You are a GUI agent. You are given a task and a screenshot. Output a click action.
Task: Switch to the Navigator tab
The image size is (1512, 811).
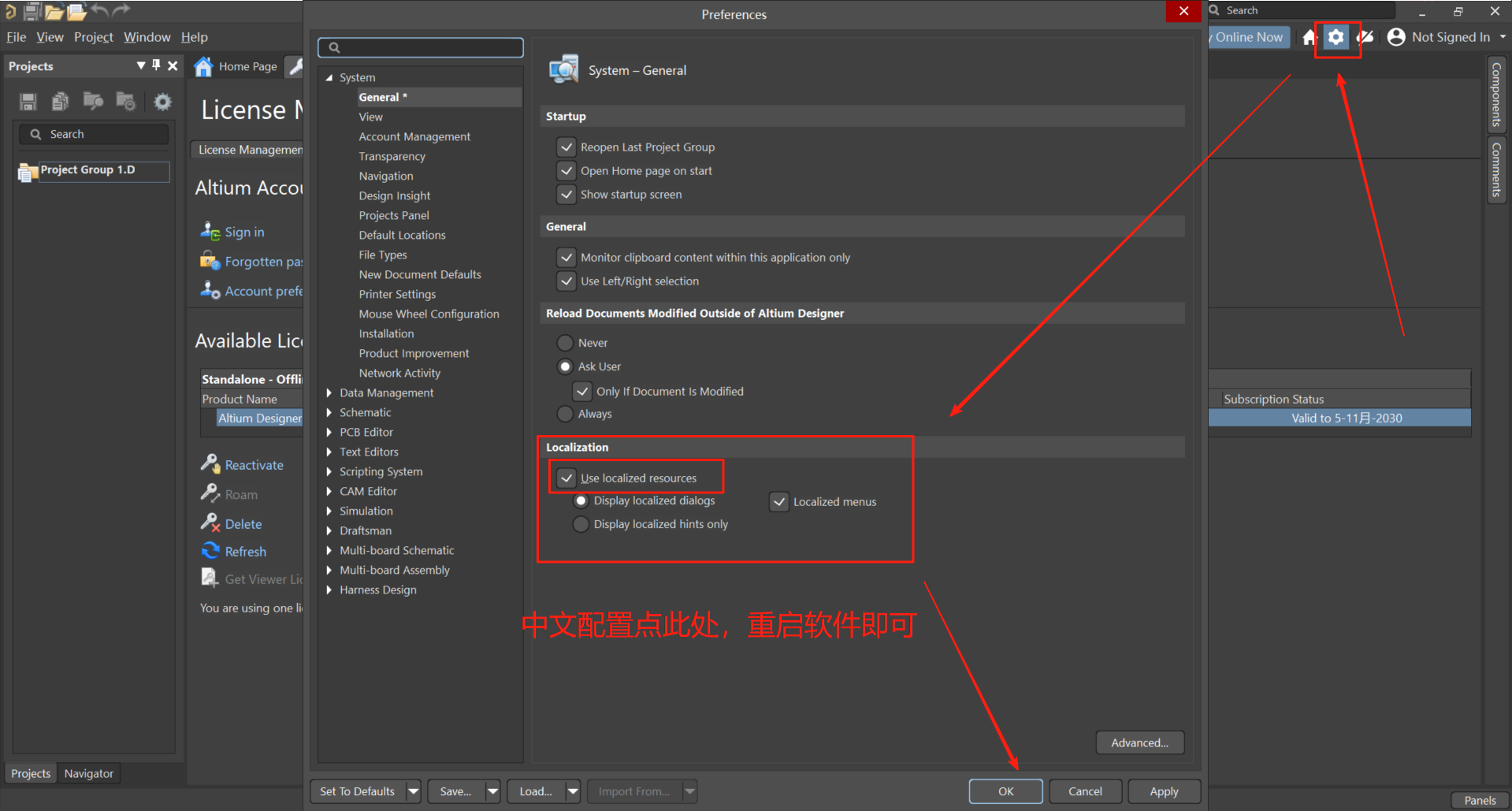pos(89,773)
